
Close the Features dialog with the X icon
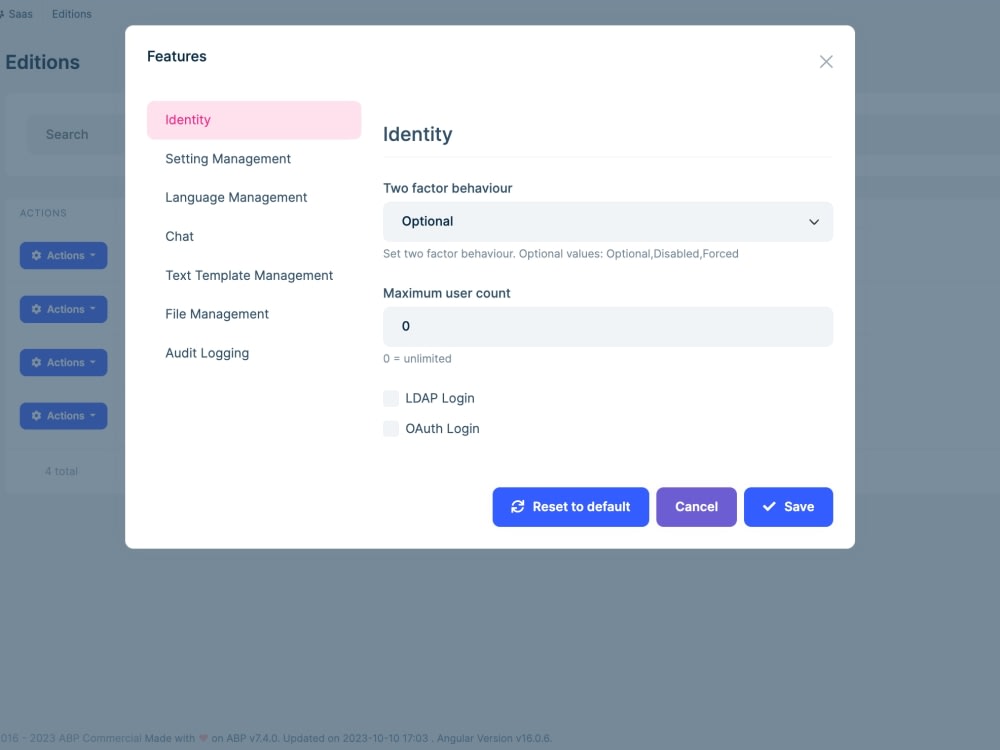(x=826, y=61)
